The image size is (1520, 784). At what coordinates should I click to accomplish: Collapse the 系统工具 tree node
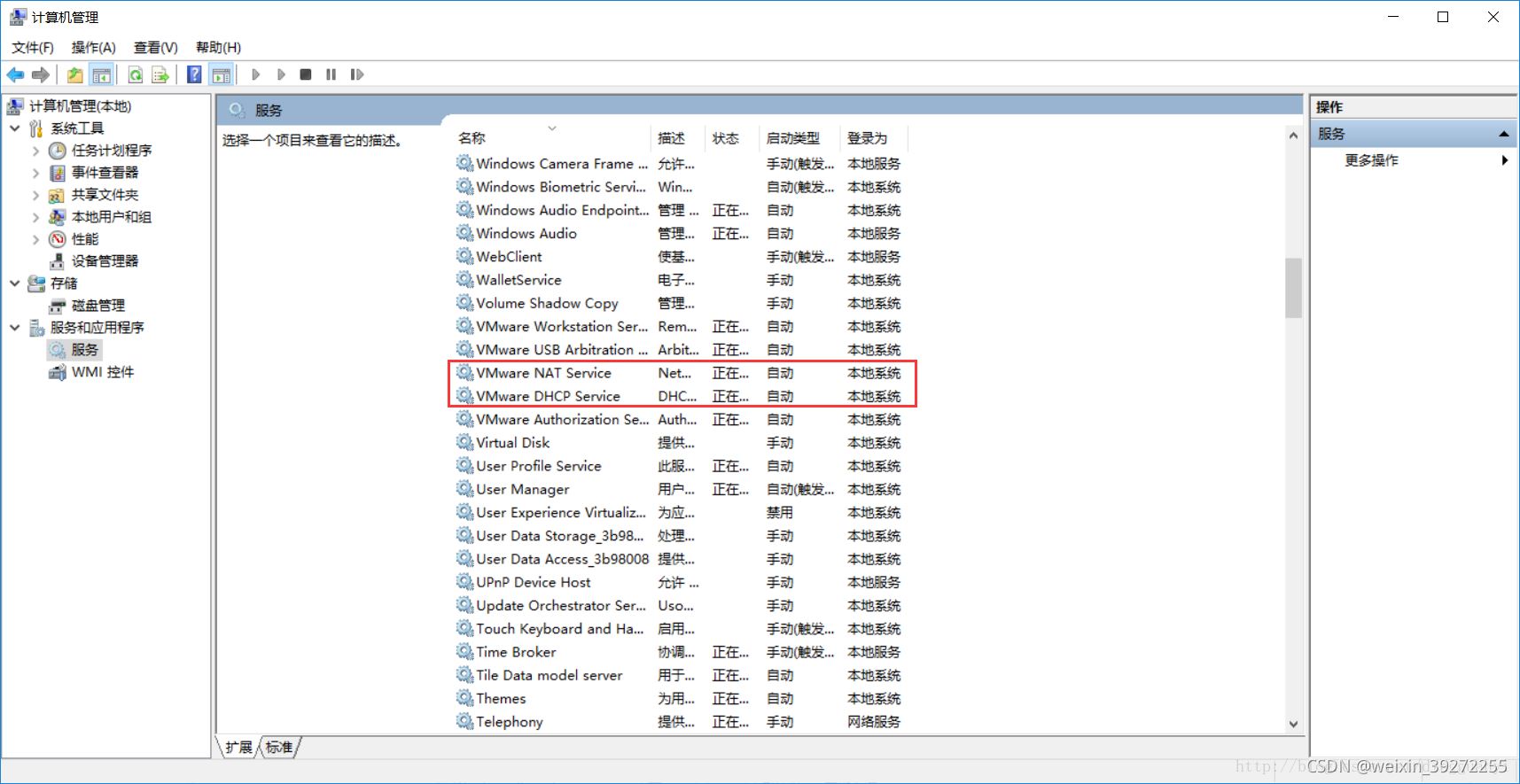click(15, 128)
